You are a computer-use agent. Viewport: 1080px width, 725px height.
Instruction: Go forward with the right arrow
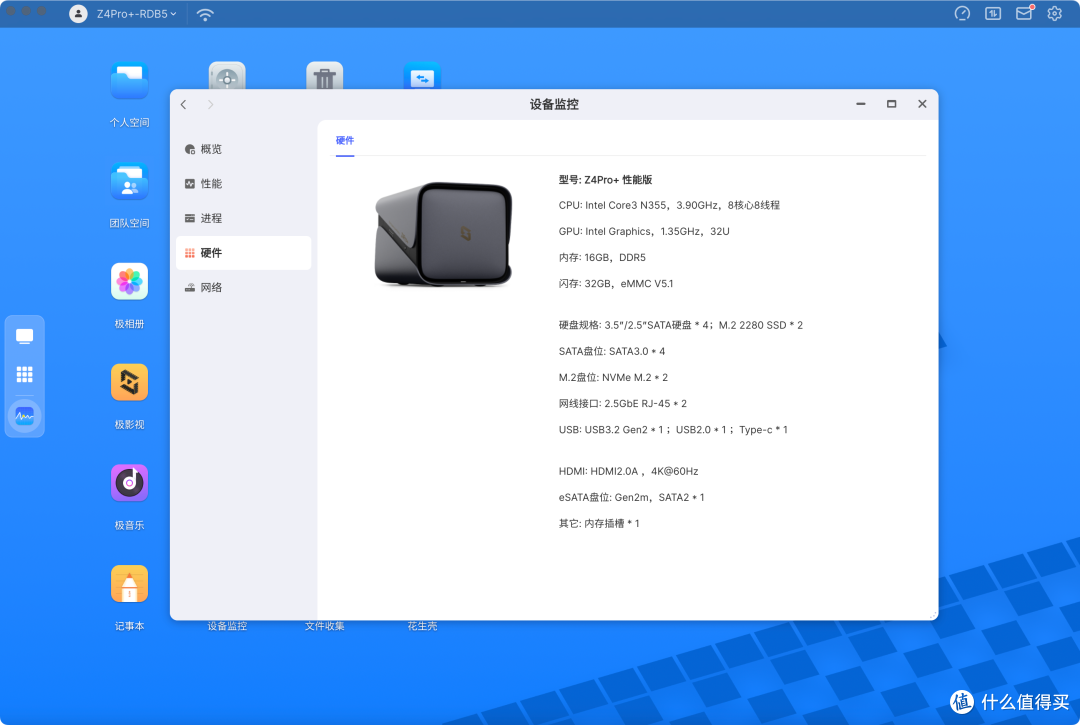tap(211, 105)
